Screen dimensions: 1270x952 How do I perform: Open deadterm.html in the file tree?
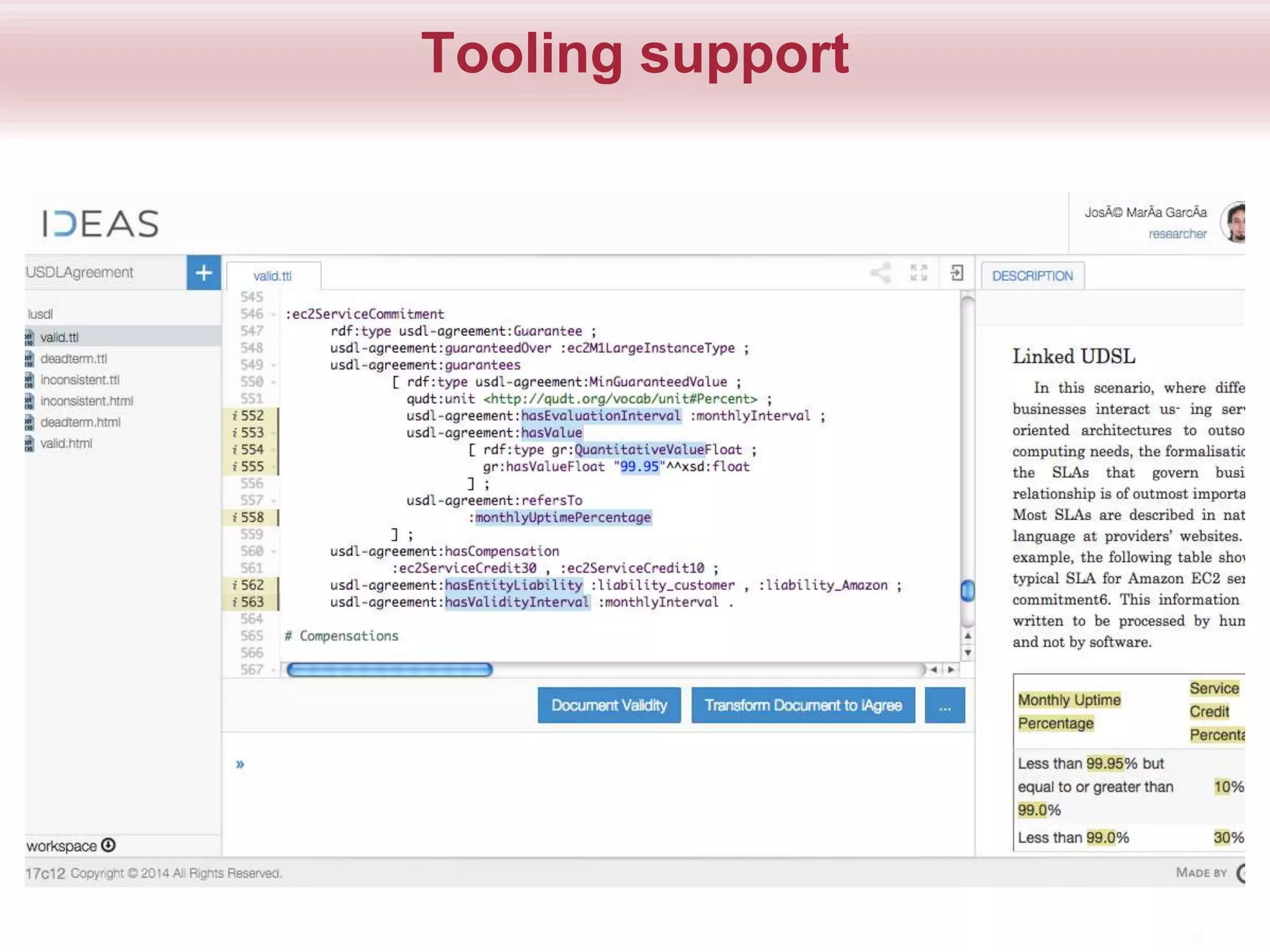pyautogui.click(x=81, y=422)
